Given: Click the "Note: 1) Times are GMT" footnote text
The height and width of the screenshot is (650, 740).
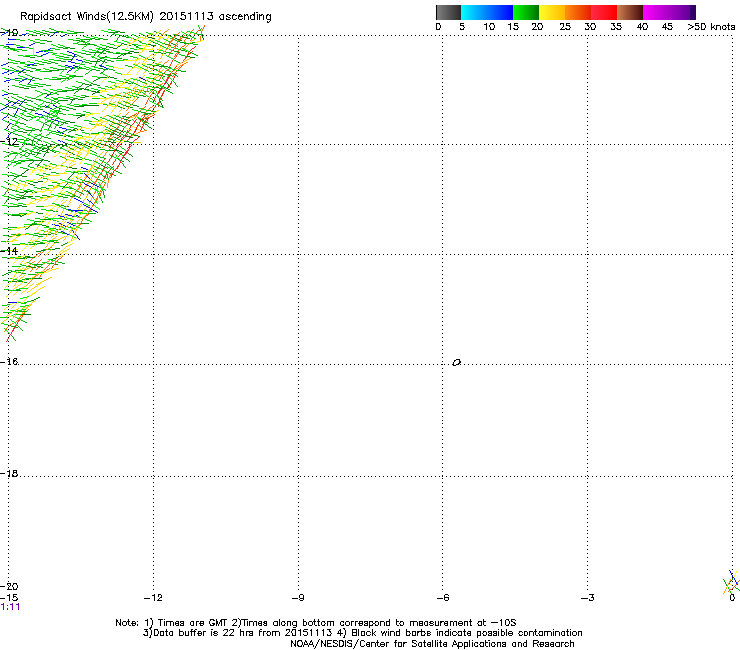Looking at the screenshot, I should click(173, 623).
